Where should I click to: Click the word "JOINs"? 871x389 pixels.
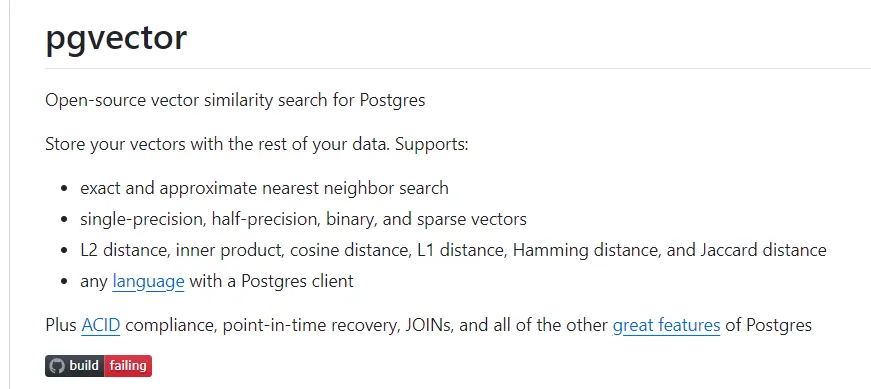tap(425, 325)
